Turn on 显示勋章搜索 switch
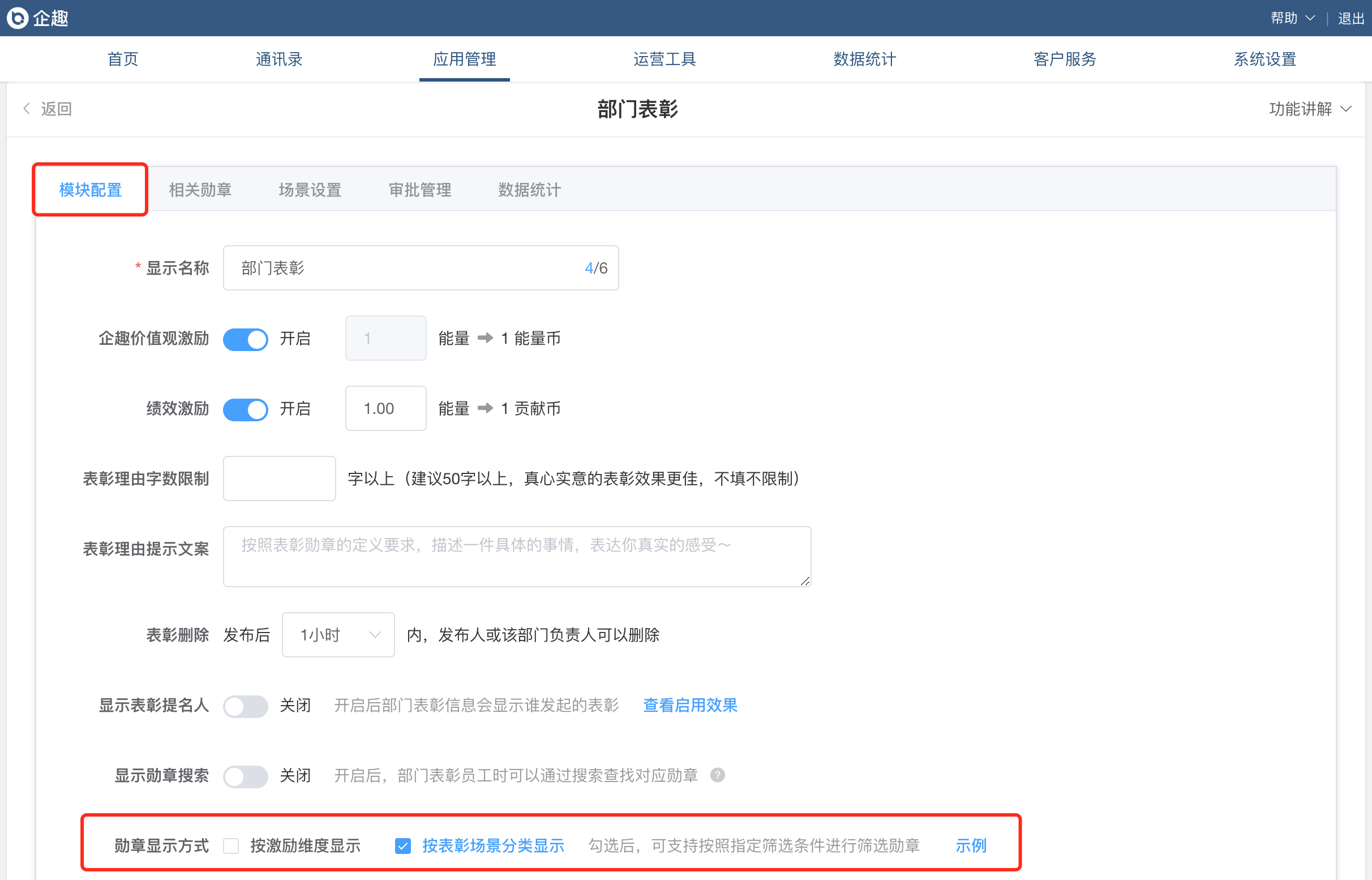 click(246, 776)
